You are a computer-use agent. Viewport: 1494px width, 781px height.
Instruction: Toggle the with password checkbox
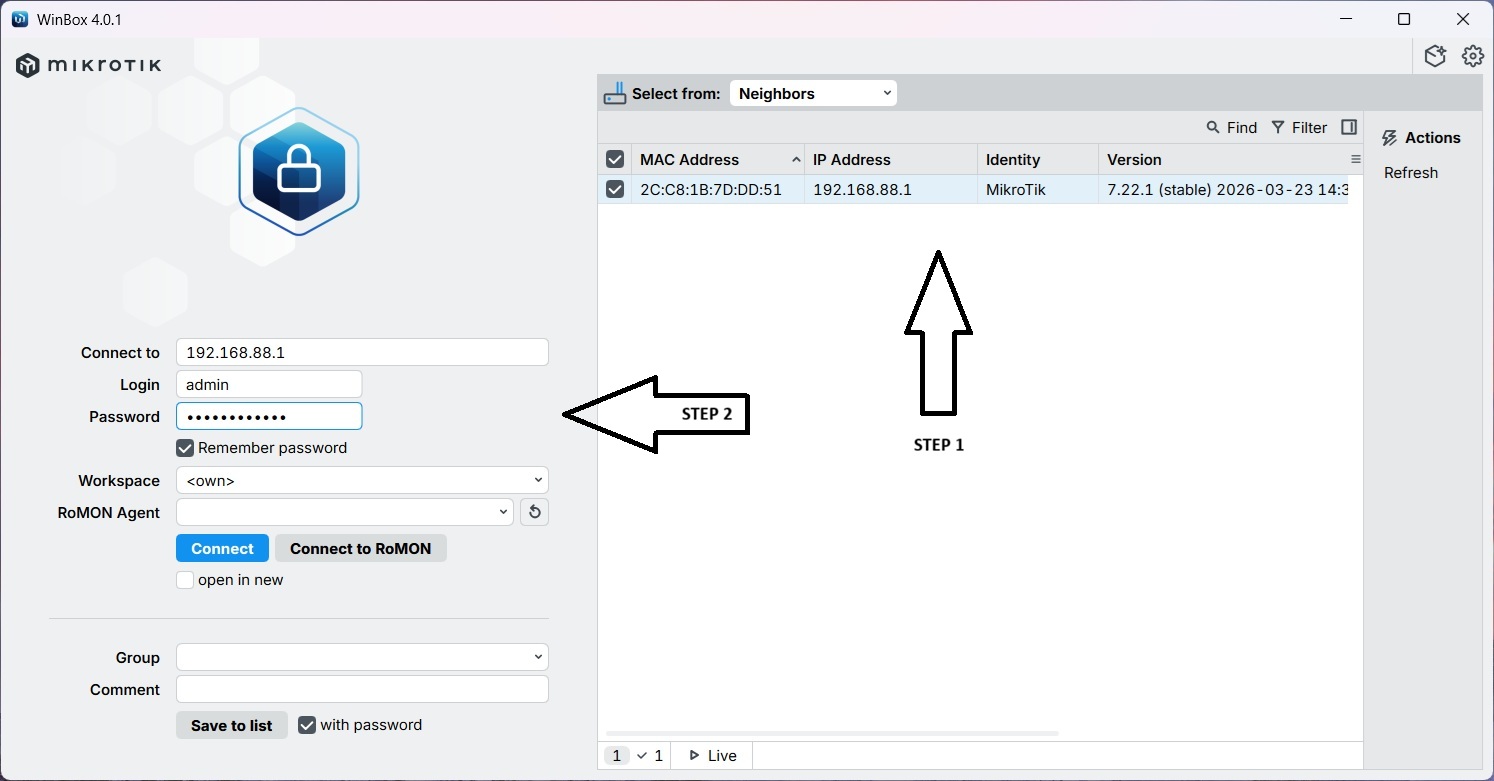click(307, 725)
